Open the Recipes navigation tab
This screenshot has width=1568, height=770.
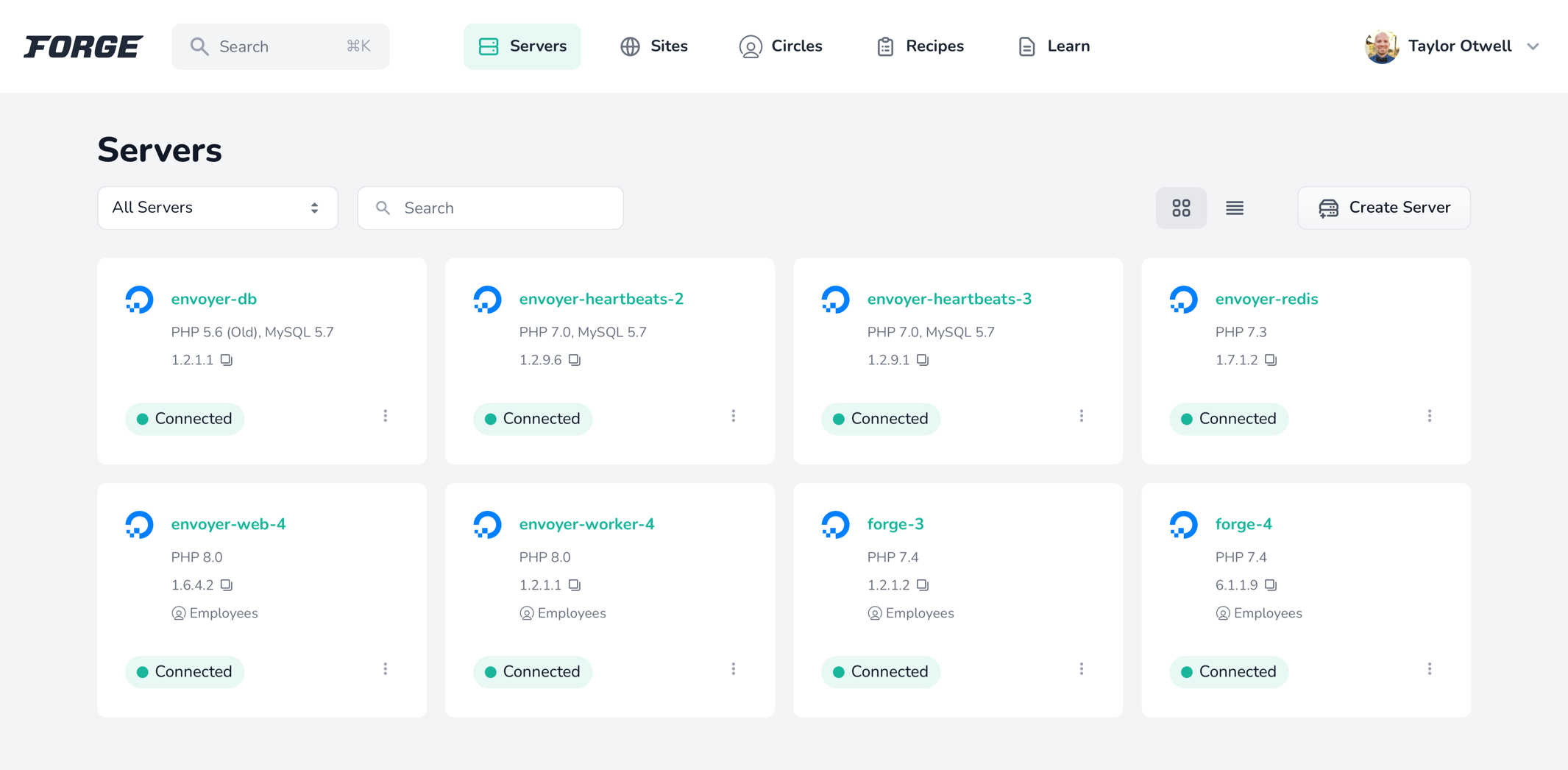pos(920,46)
